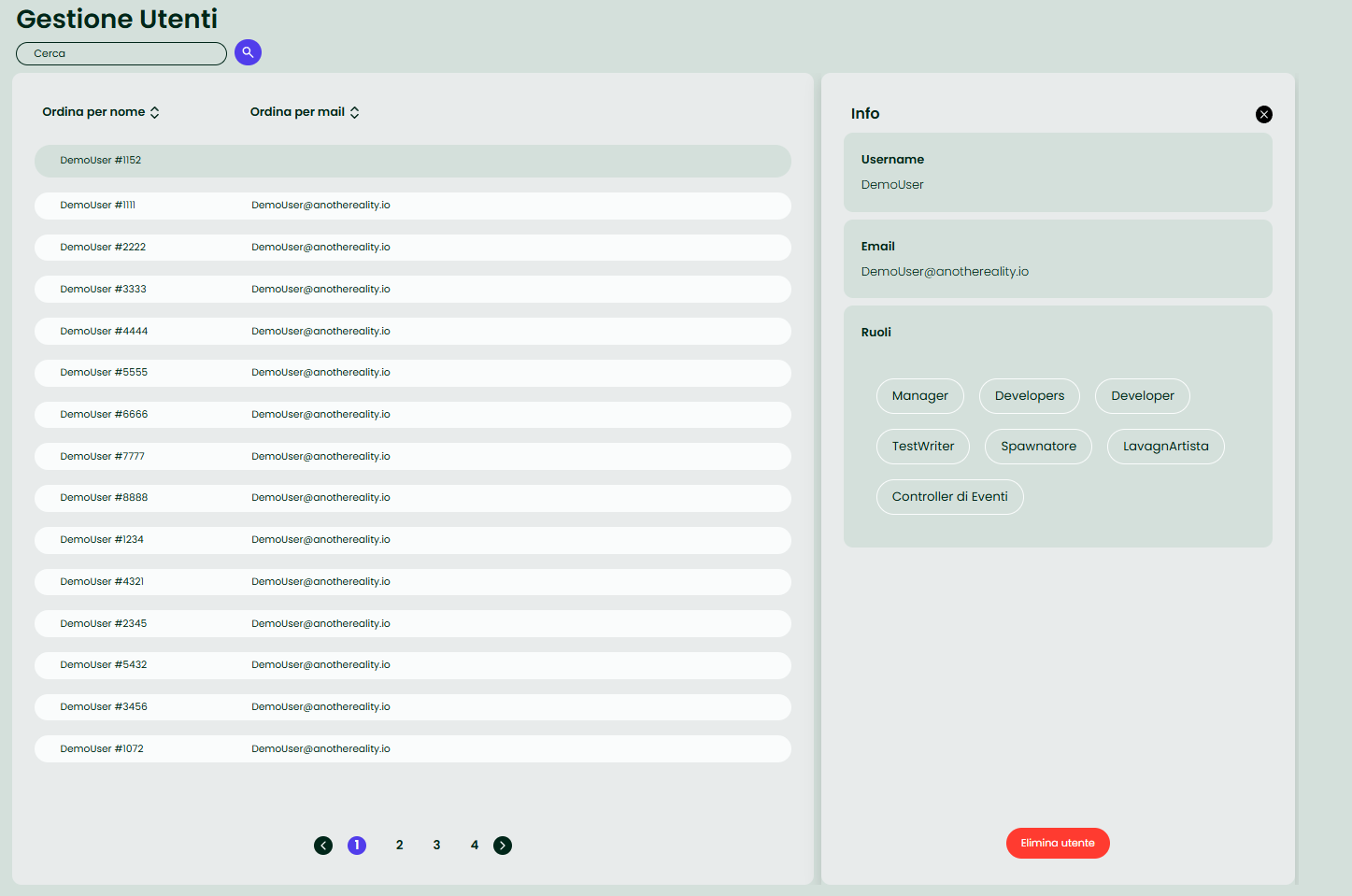This screenshot has width=1352, height=896.
Task: Toggle the Controller di Eventi role
Action: coord(949,497)
